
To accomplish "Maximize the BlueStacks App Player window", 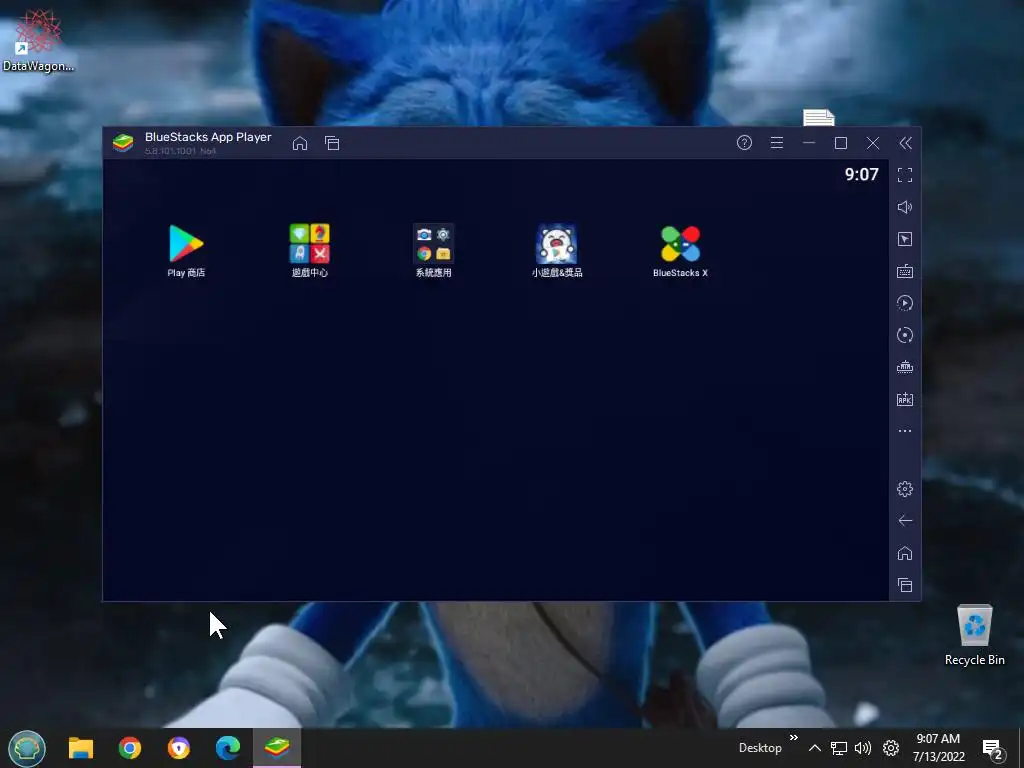I will pos(840,142).
